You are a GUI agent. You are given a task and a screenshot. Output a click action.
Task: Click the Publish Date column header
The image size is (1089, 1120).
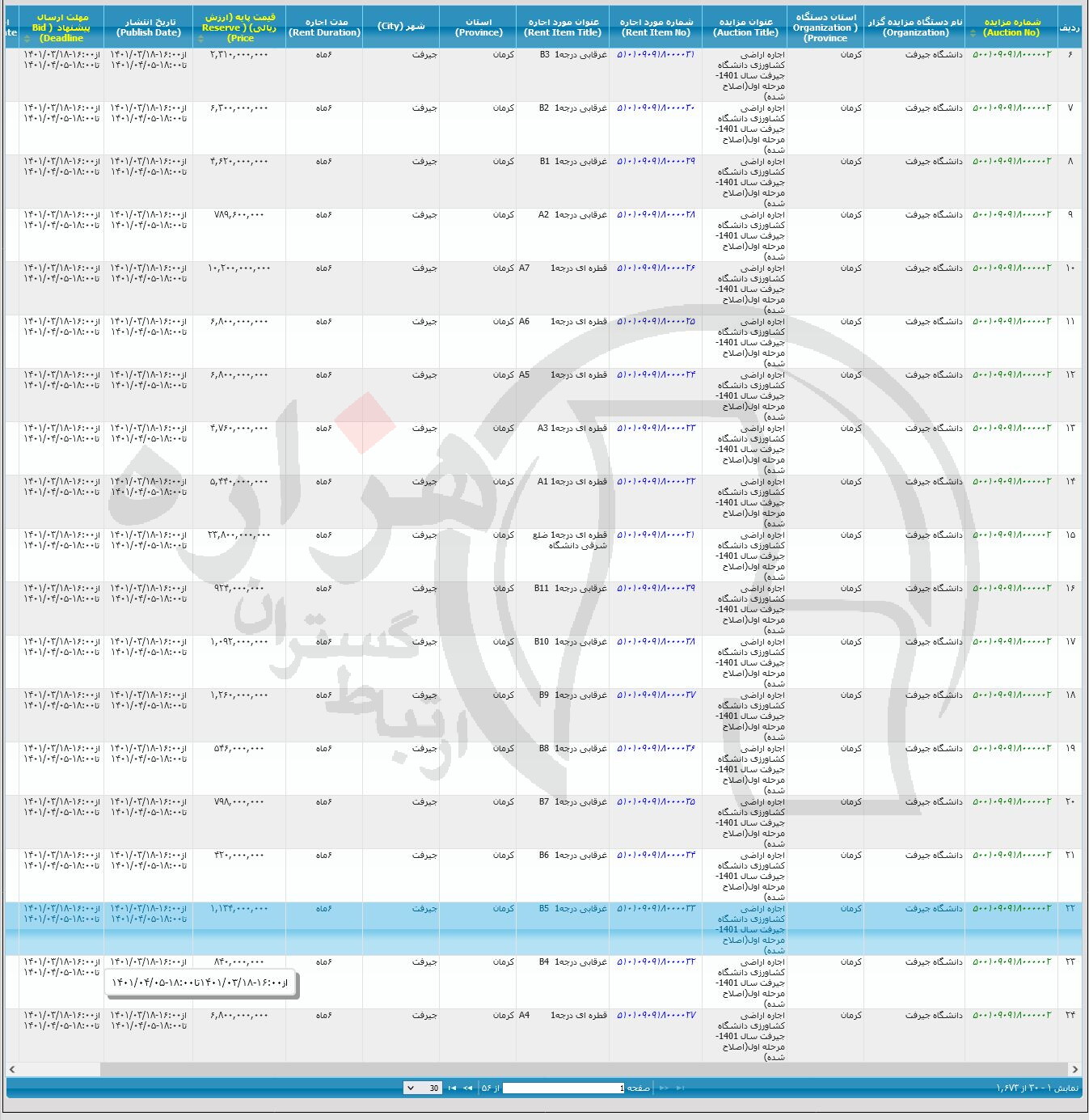[x=149, y=27]
